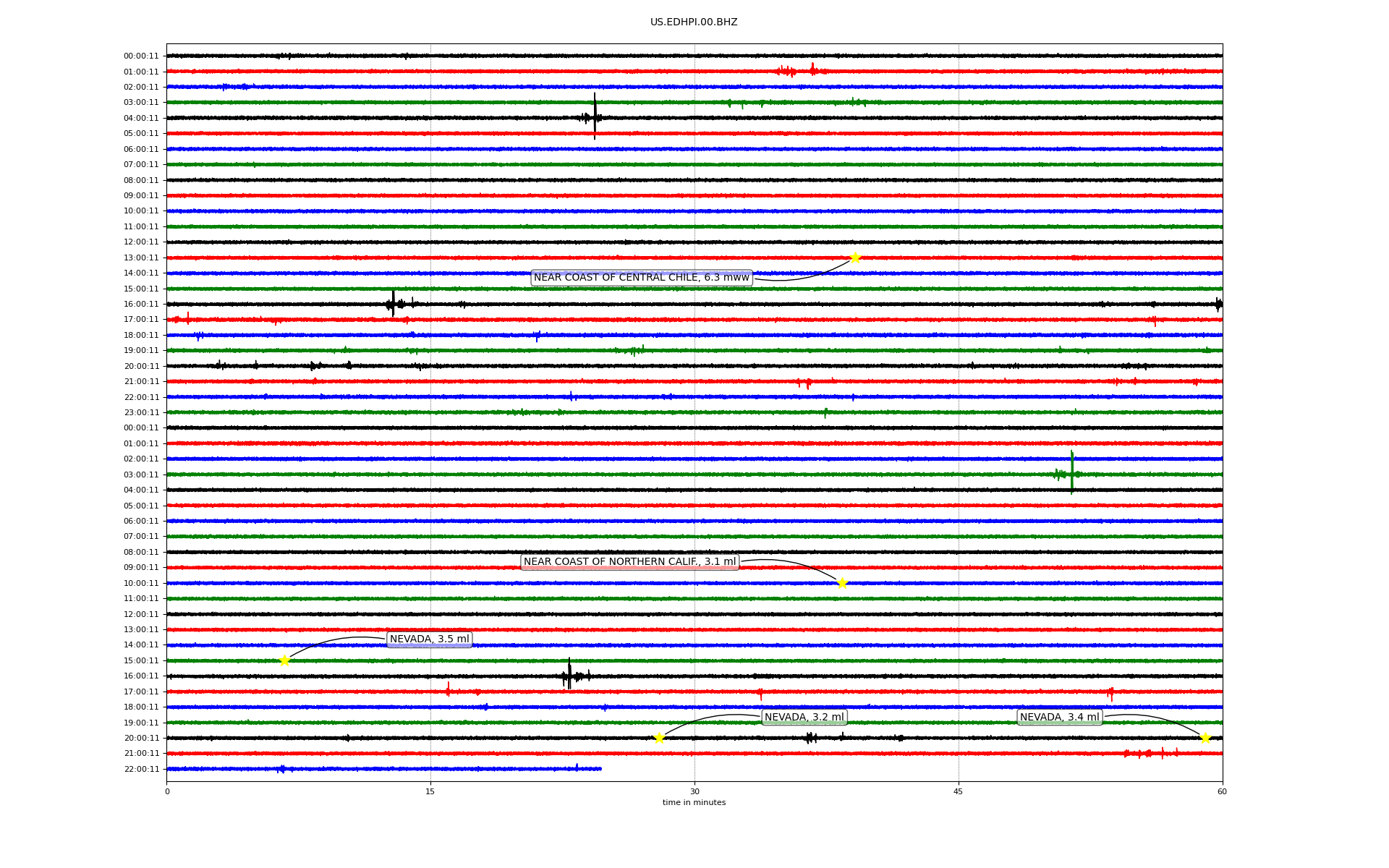
Task: Click the 30 tick on the time axis
Action: [694, 791]
